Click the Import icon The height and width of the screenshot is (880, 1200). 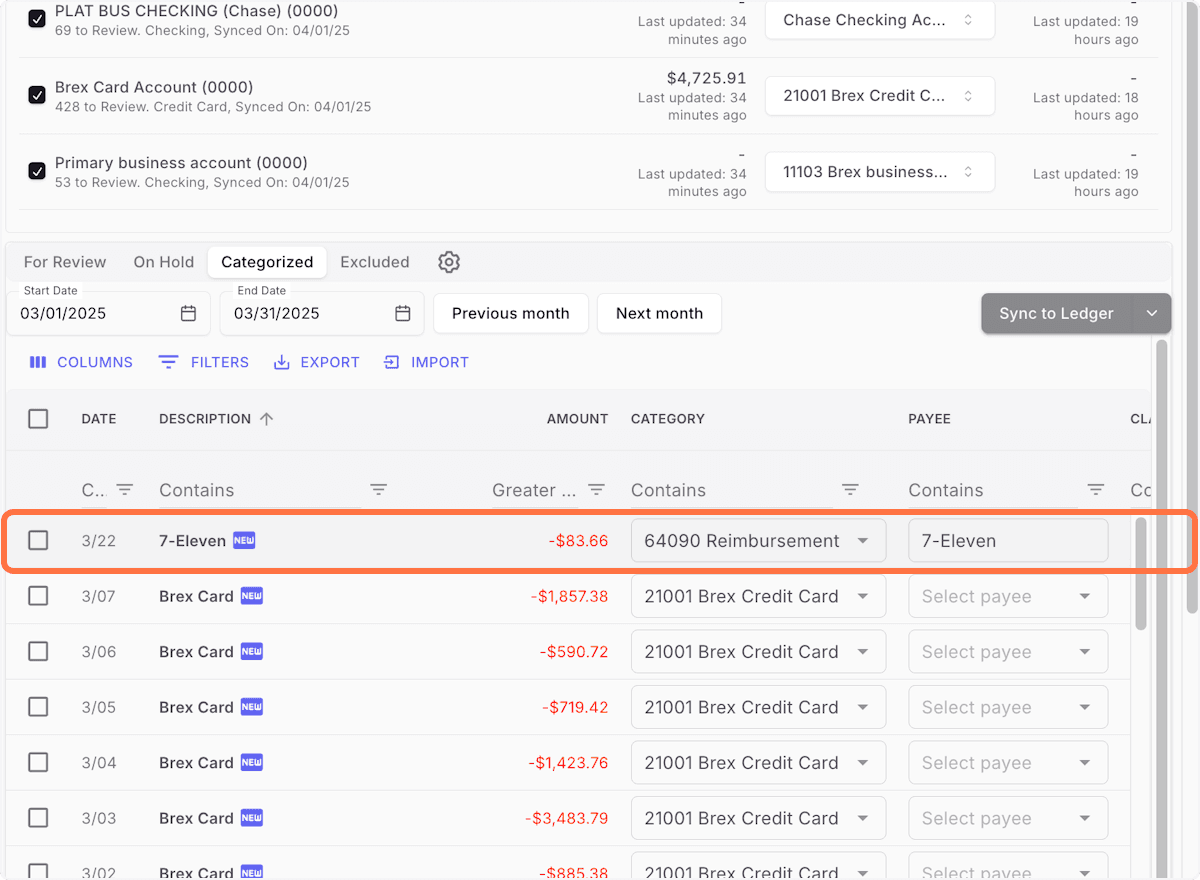pos(391,362)
